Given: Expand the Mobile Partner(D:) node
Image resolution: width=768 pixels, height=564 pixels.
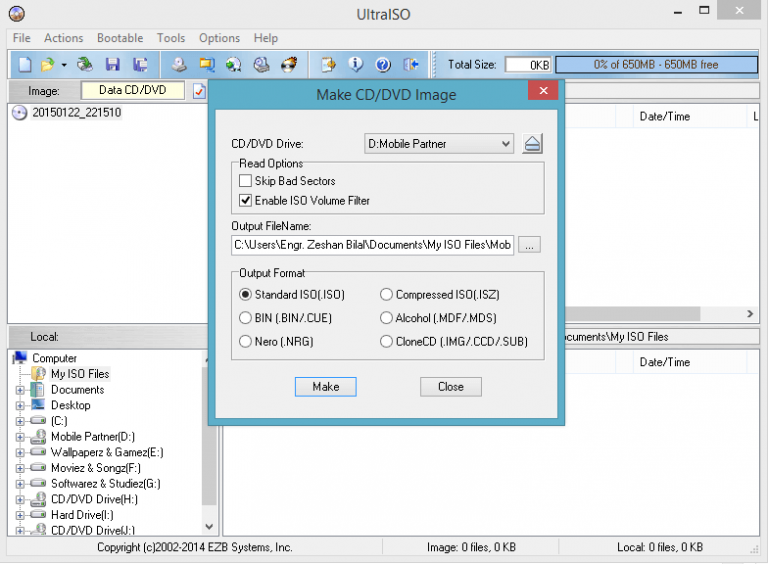Looking at the screenshot, I should pos(20,437).
